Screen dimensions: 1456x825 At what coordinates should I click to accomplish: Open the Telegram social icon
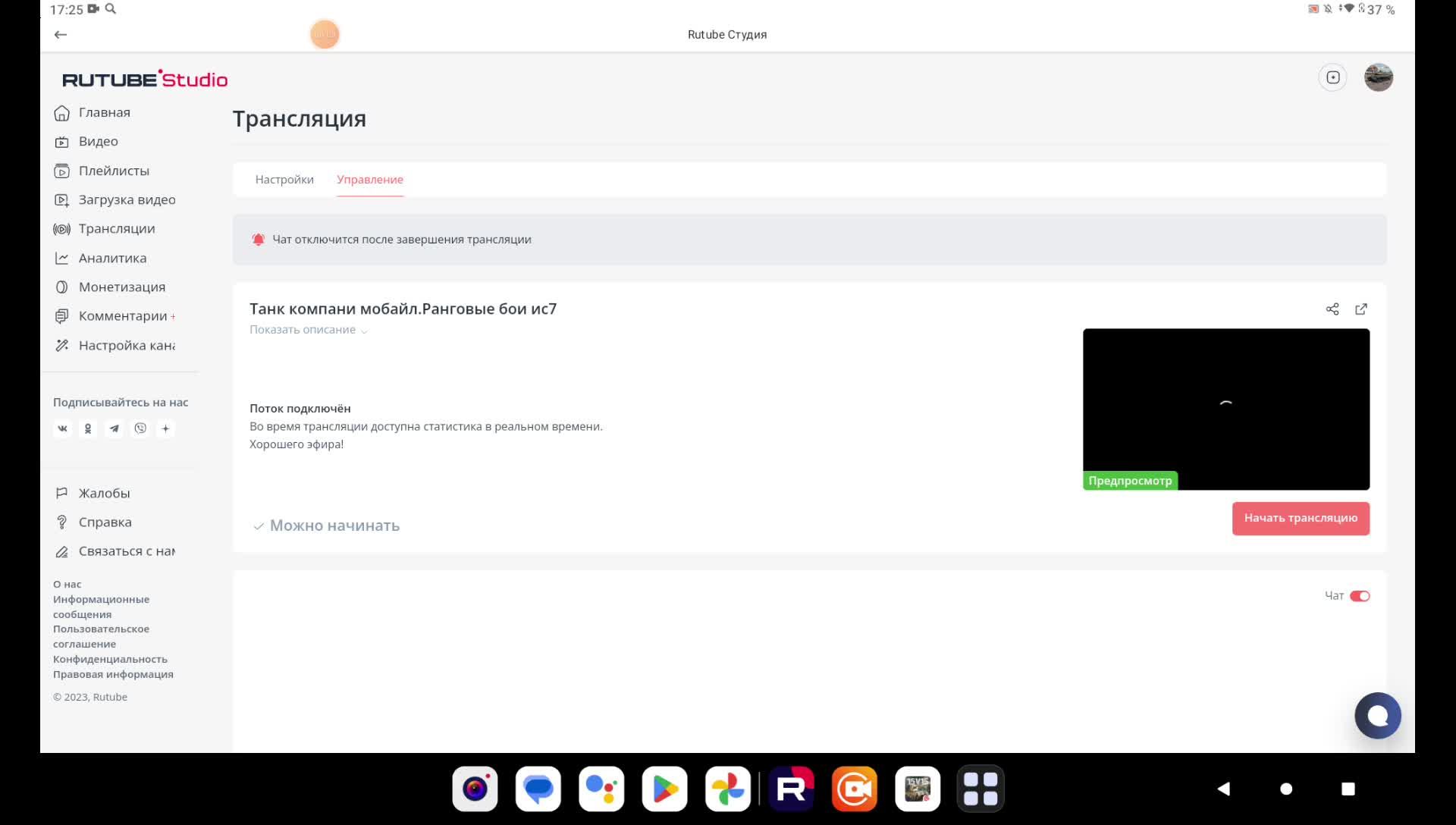click(114, 428)
